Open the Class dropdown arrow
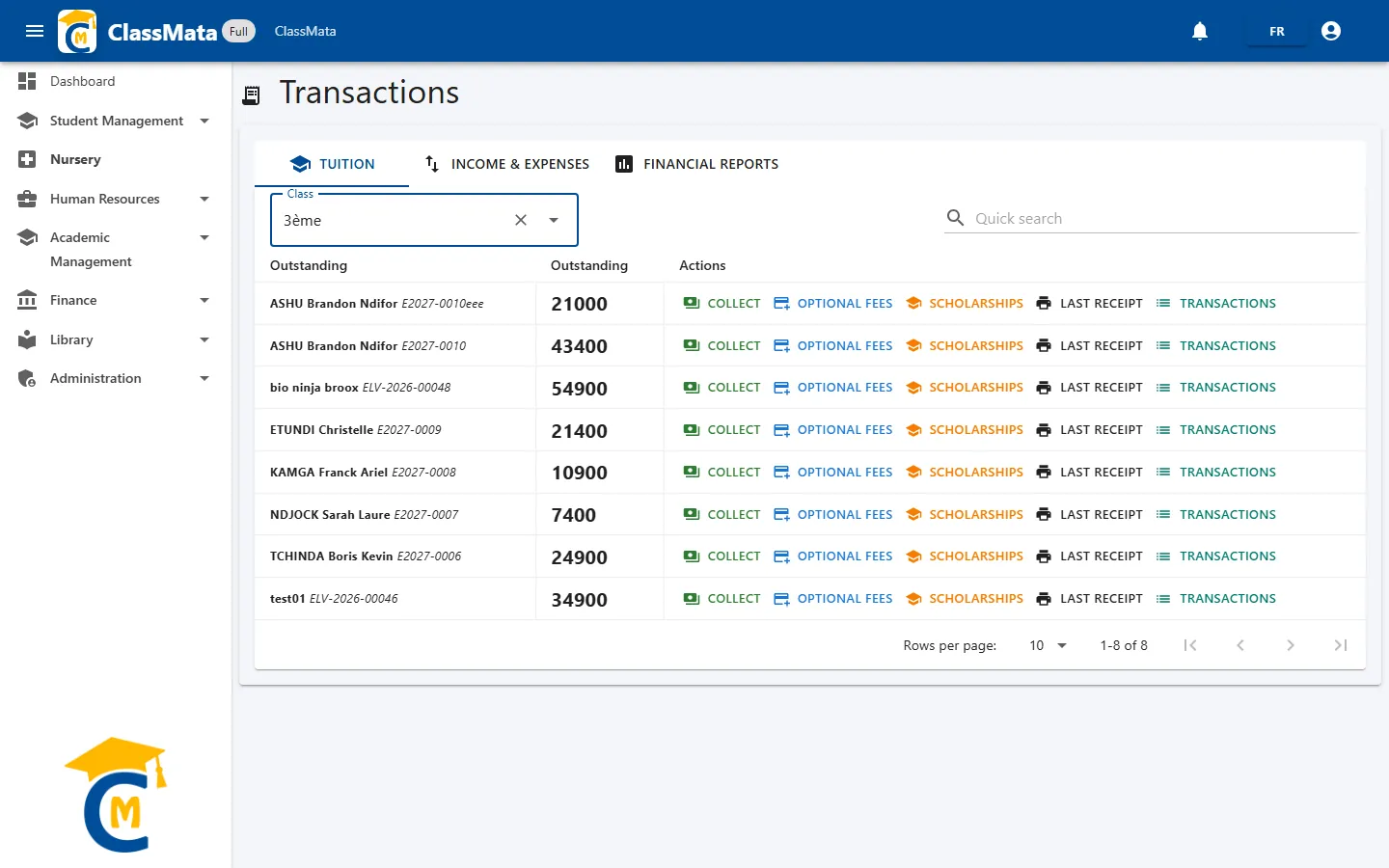This screenshot has height=868, width=1389. (554, 220)
